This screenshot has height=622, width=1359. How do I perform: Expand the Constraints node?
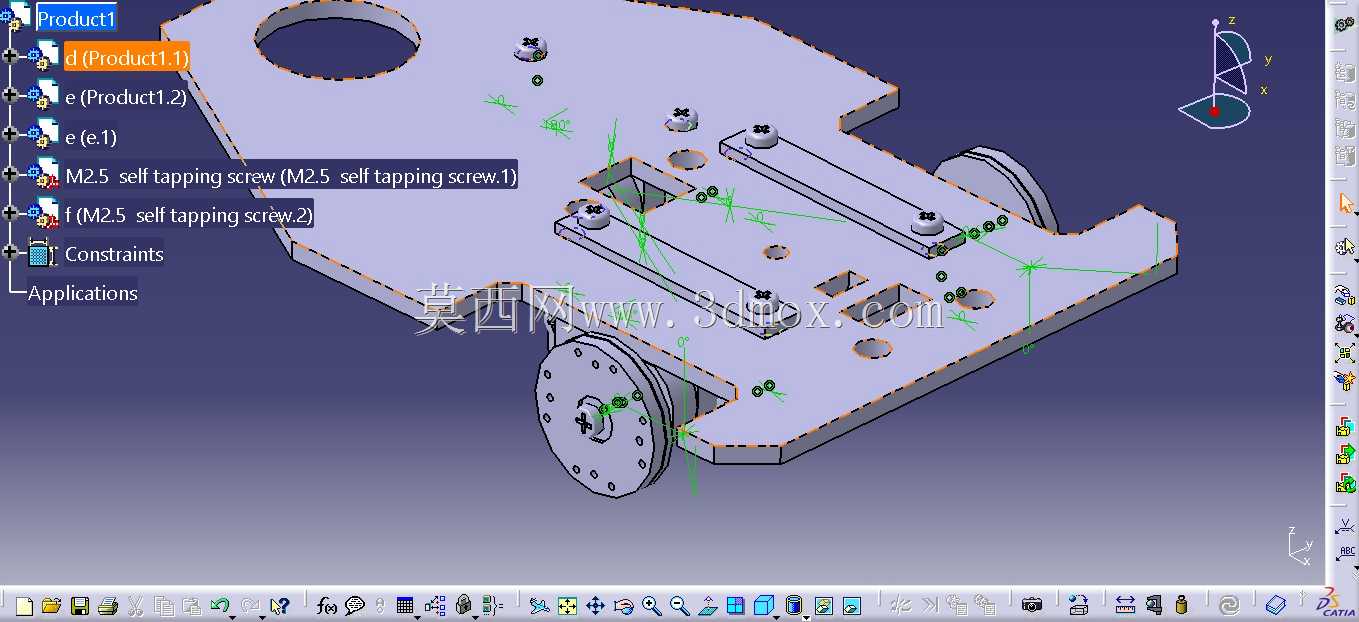(10, 252)
